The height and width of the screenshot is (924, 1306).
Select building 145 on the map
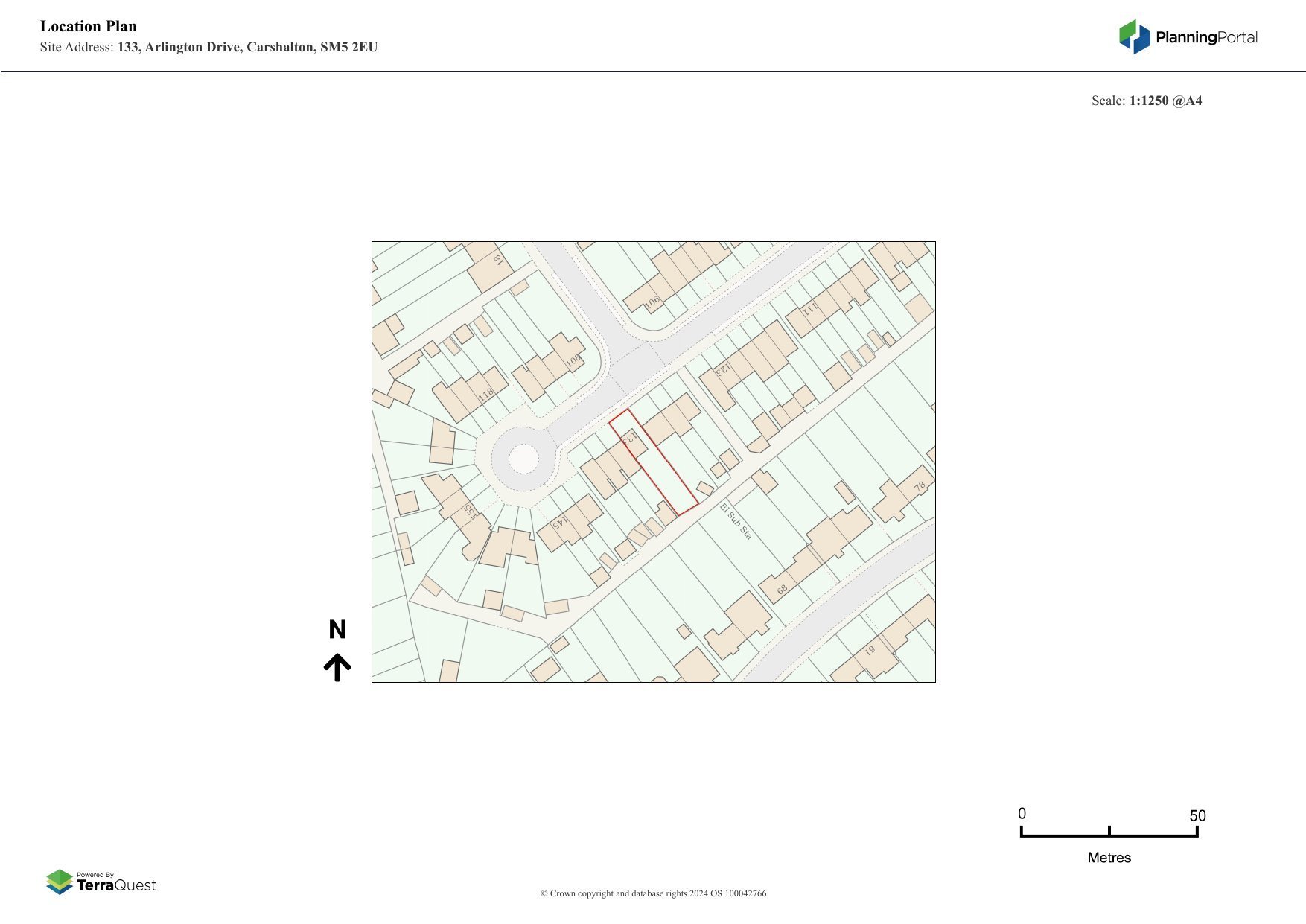click(x=560, y=523)
